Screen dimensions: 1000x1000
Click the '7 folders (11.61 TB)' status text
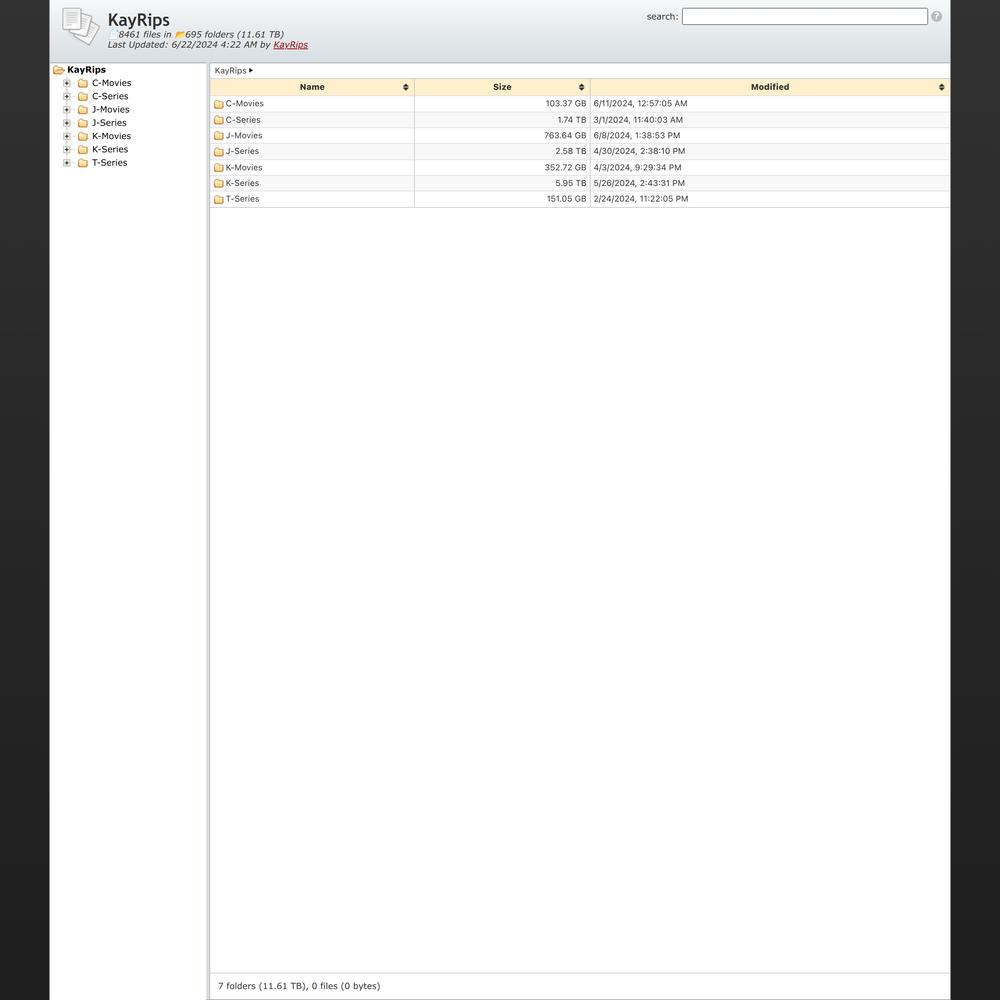(x=261, y=986)
